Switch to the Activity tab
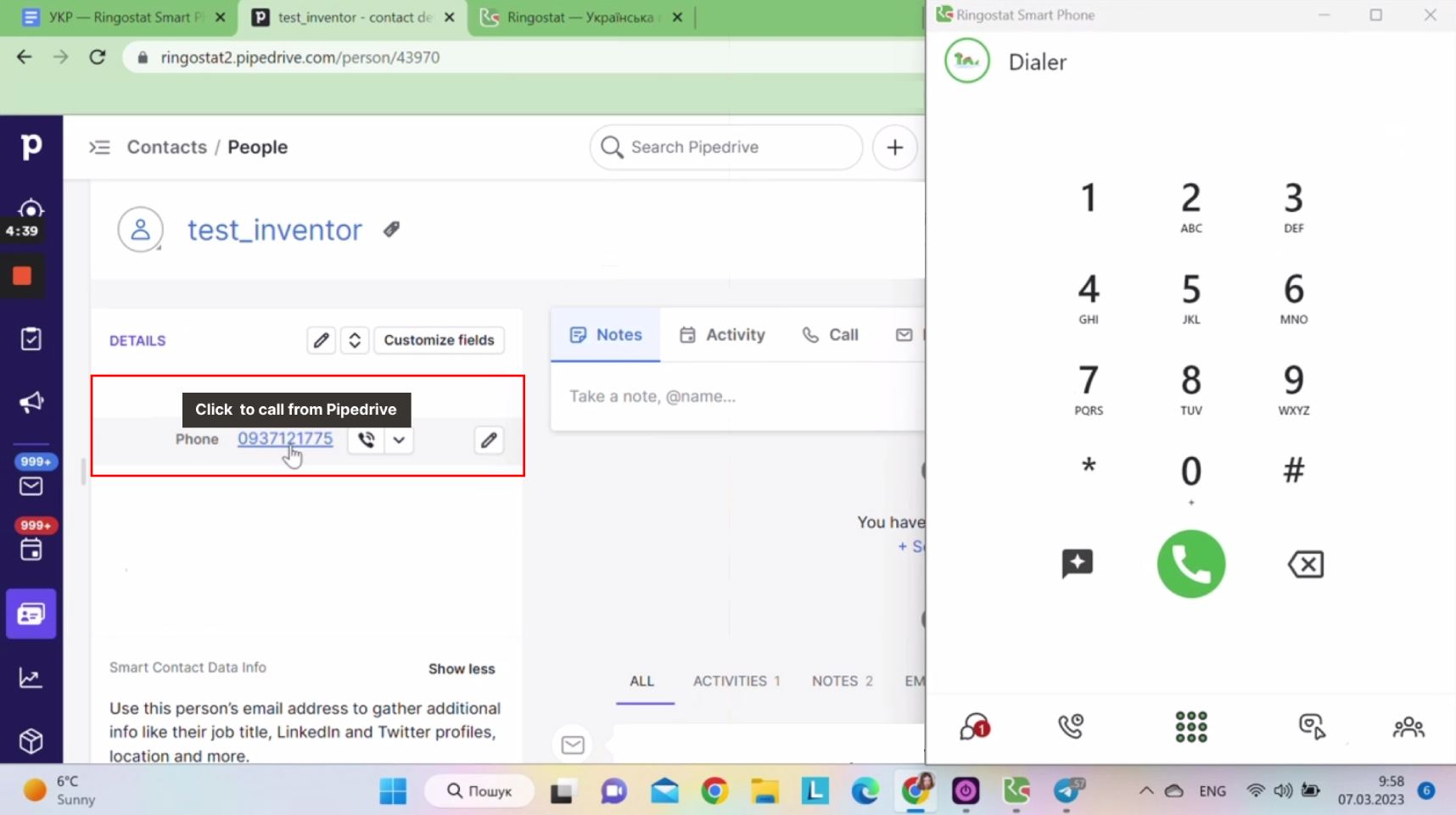 (722, 335)
